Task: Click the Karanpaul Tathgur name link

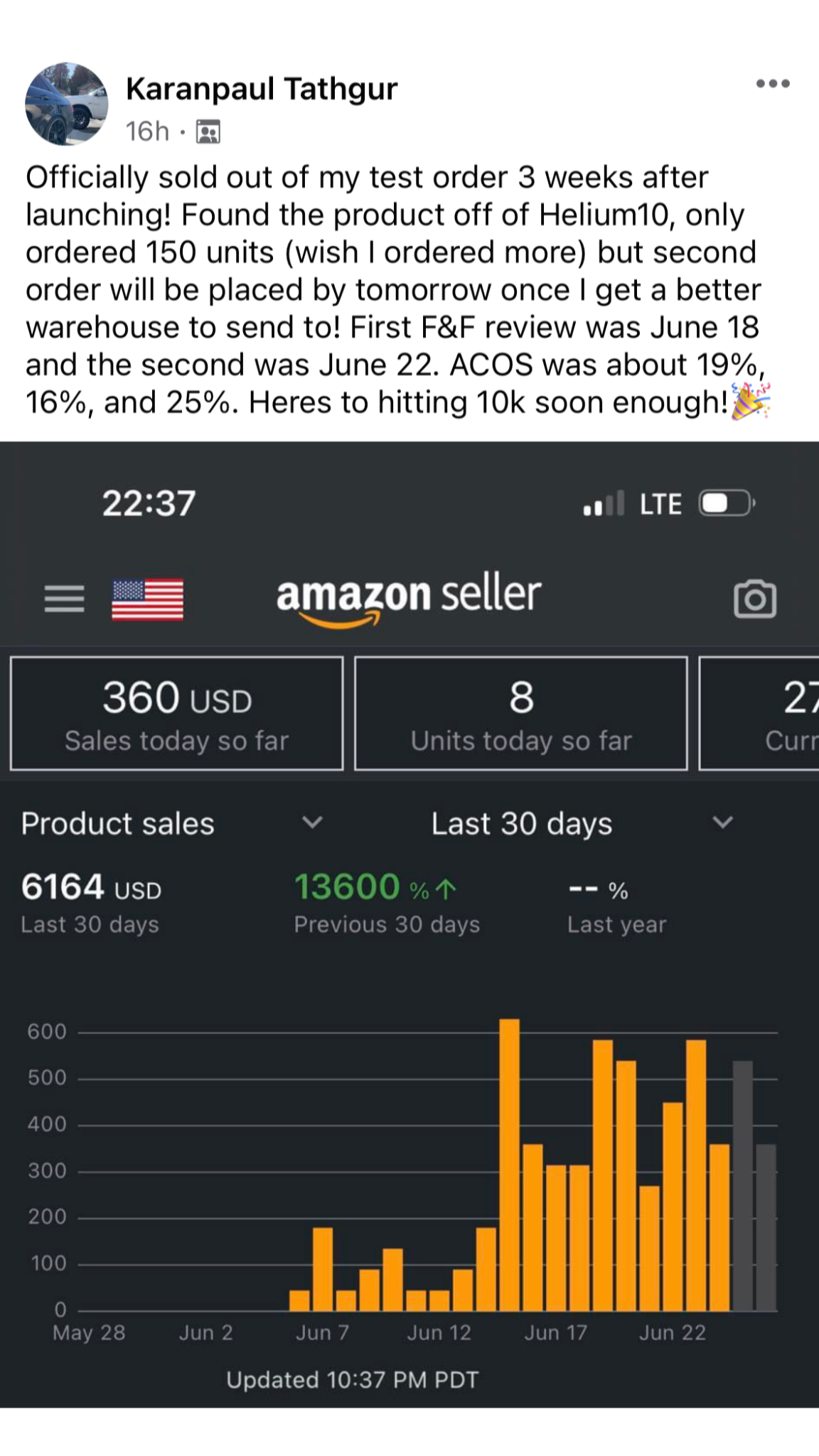Action: click(261, 89)
